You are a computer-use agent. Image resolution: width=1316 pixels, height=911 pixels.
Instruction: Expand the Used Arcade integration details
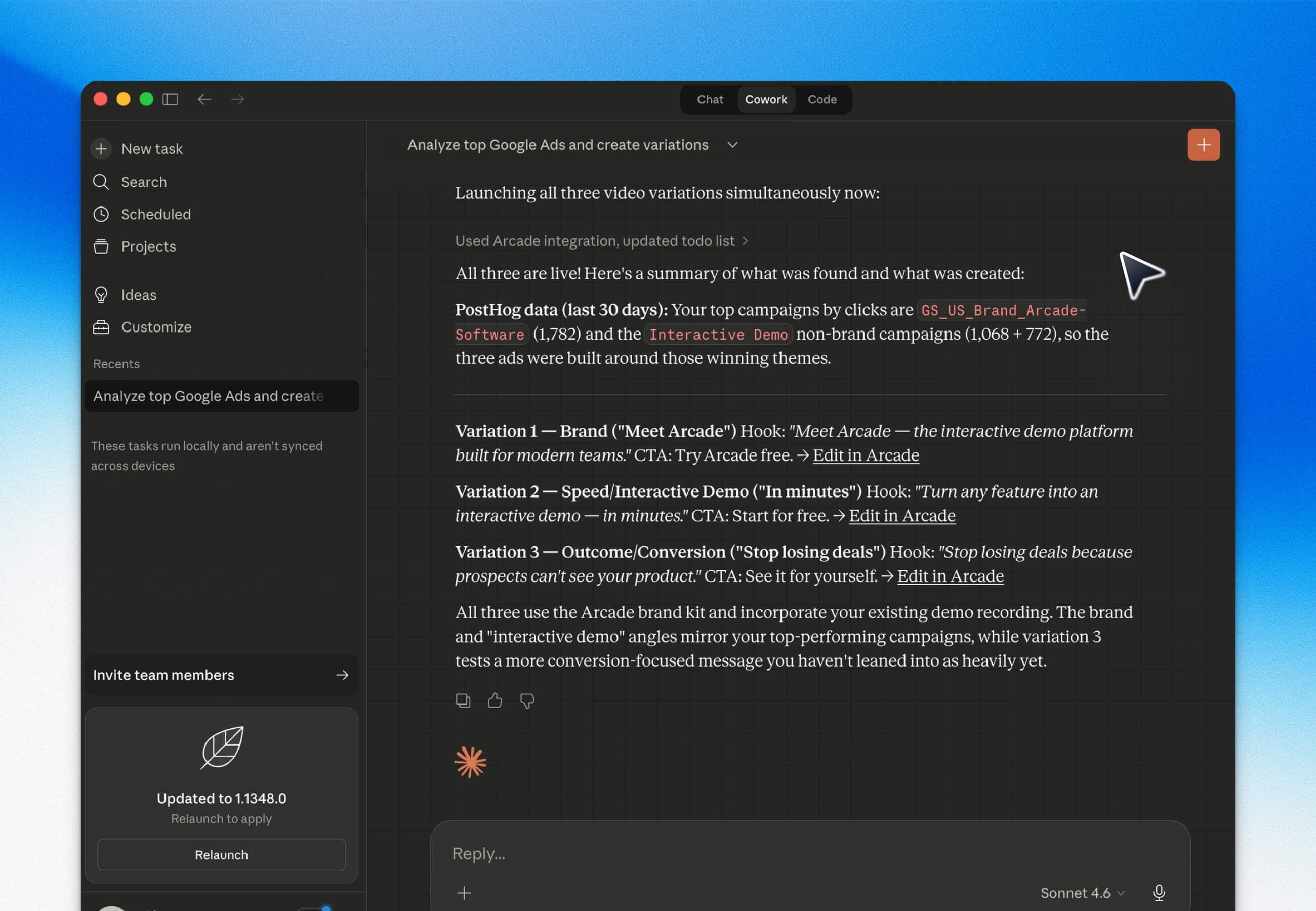tap(600, 241)
